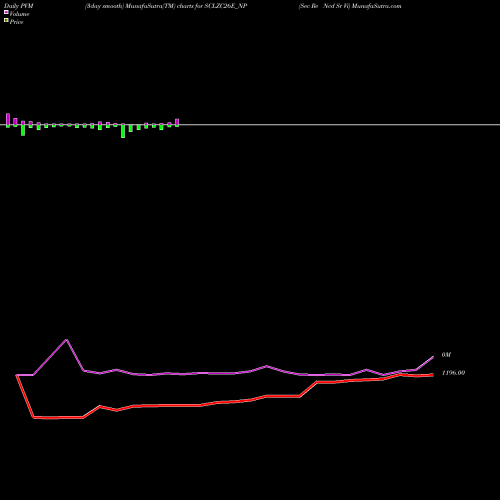Click the MunafaSutra charts for SCLZC26E_NP heading
This screenshot has height=500, width=500.
point(166,6)
